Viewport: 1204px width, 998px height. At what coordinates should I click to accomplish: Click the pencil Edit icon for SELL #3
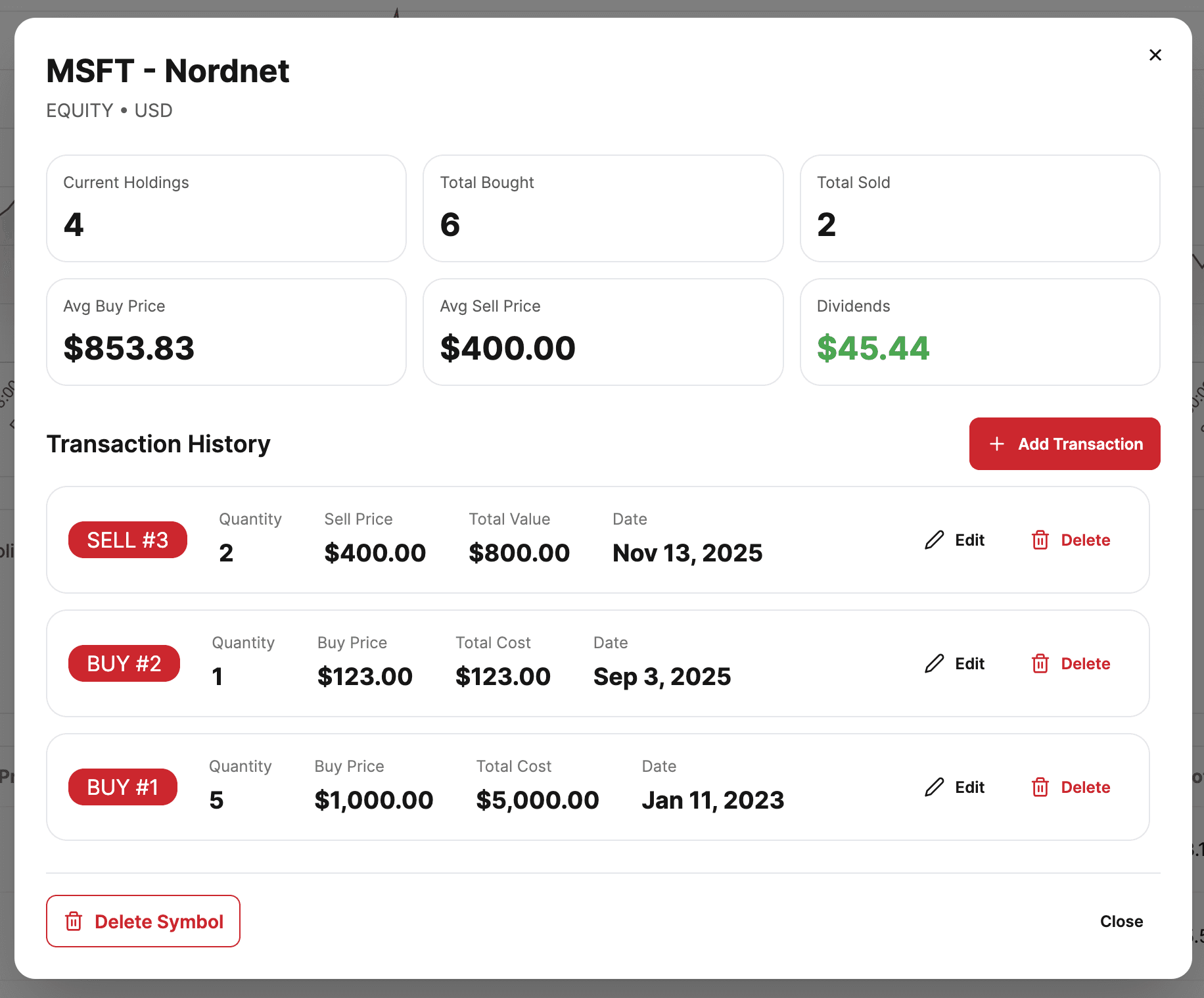tap(934, 540)
